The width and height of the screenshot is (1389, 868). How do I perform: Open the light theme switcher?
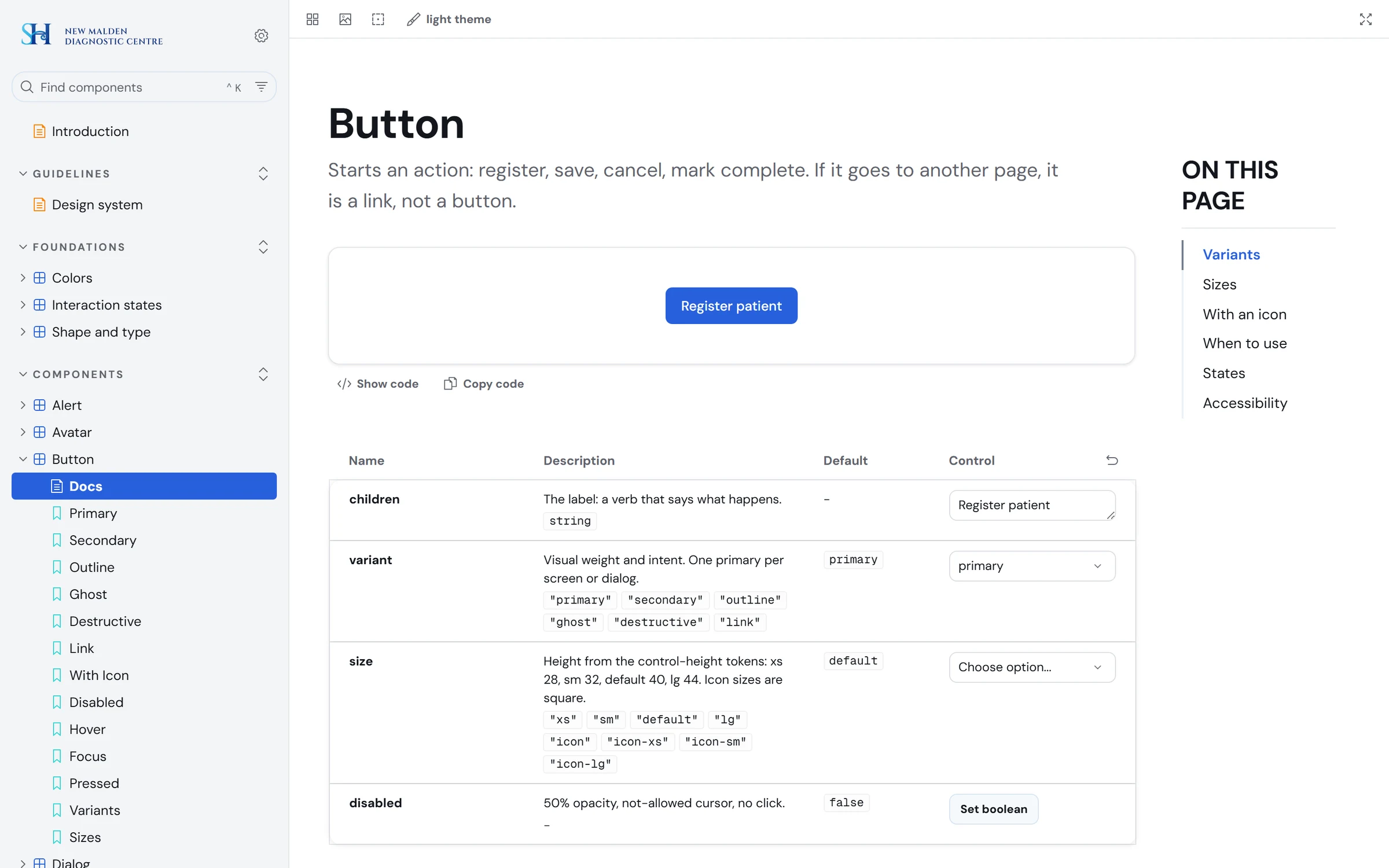[x=449, y=19]
